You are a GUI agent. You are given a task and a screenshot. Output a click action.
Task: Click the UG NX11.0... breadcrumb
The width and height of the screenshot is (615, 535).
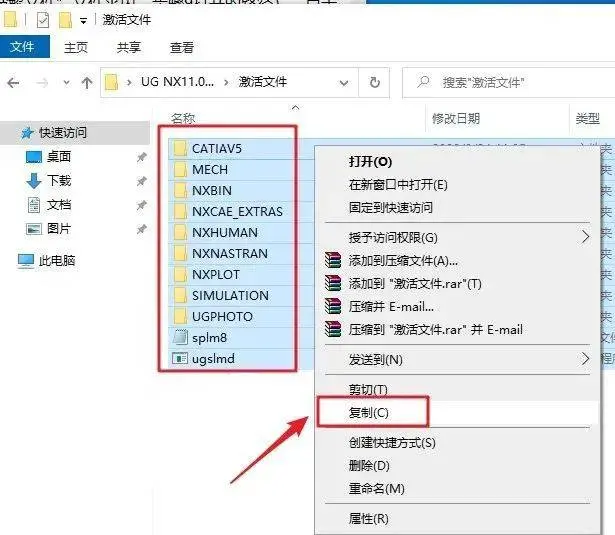177,82
